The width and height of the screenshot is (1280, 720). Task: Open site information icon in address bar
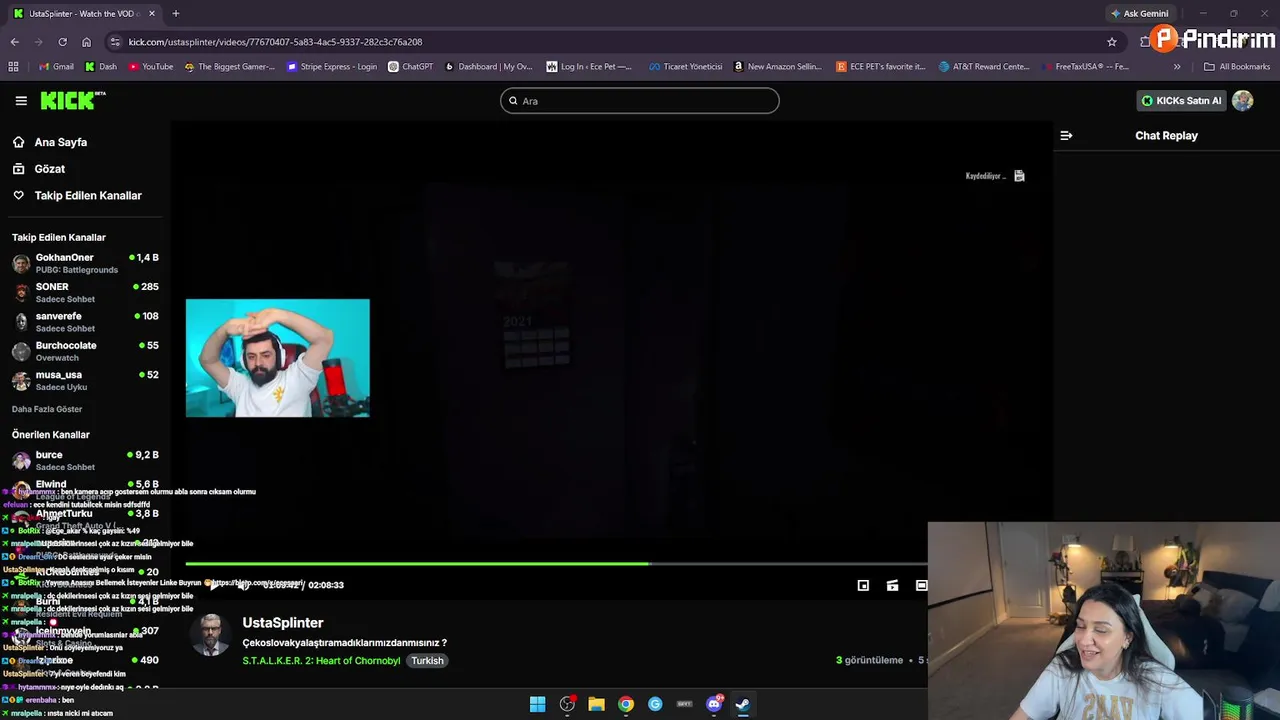(115, 42)
